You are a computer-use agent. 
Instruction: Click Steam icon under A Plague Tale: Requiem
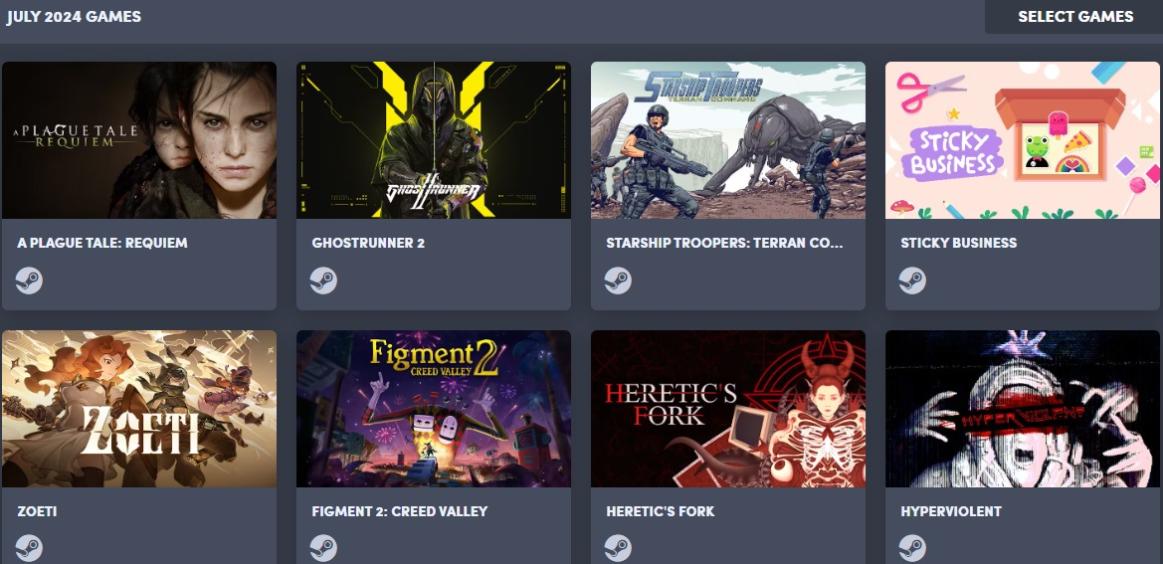pos(29,281)
